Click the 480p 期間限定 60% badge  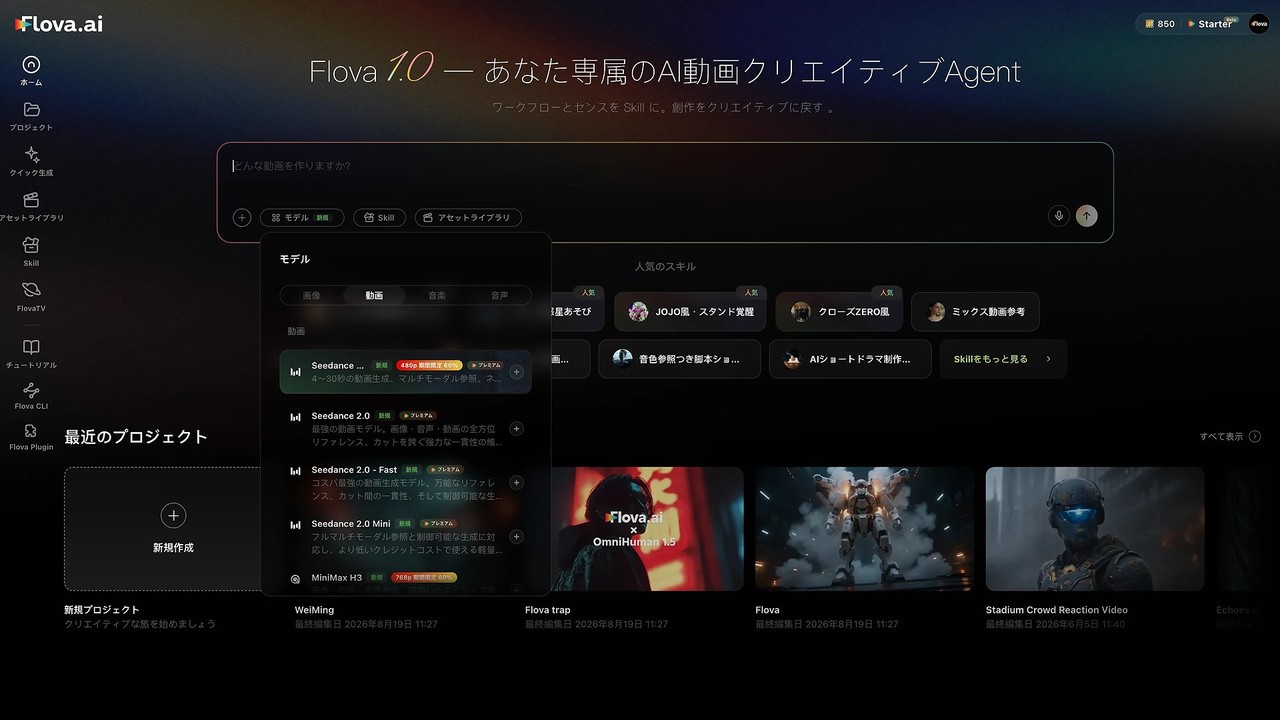click(x=429, y=365)
